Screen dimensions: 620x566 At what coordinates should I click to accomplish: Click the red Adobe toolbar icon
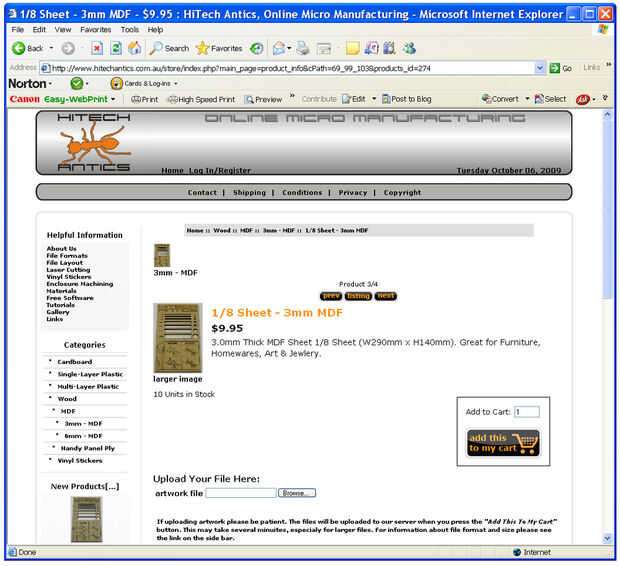[x=583, y=100]
